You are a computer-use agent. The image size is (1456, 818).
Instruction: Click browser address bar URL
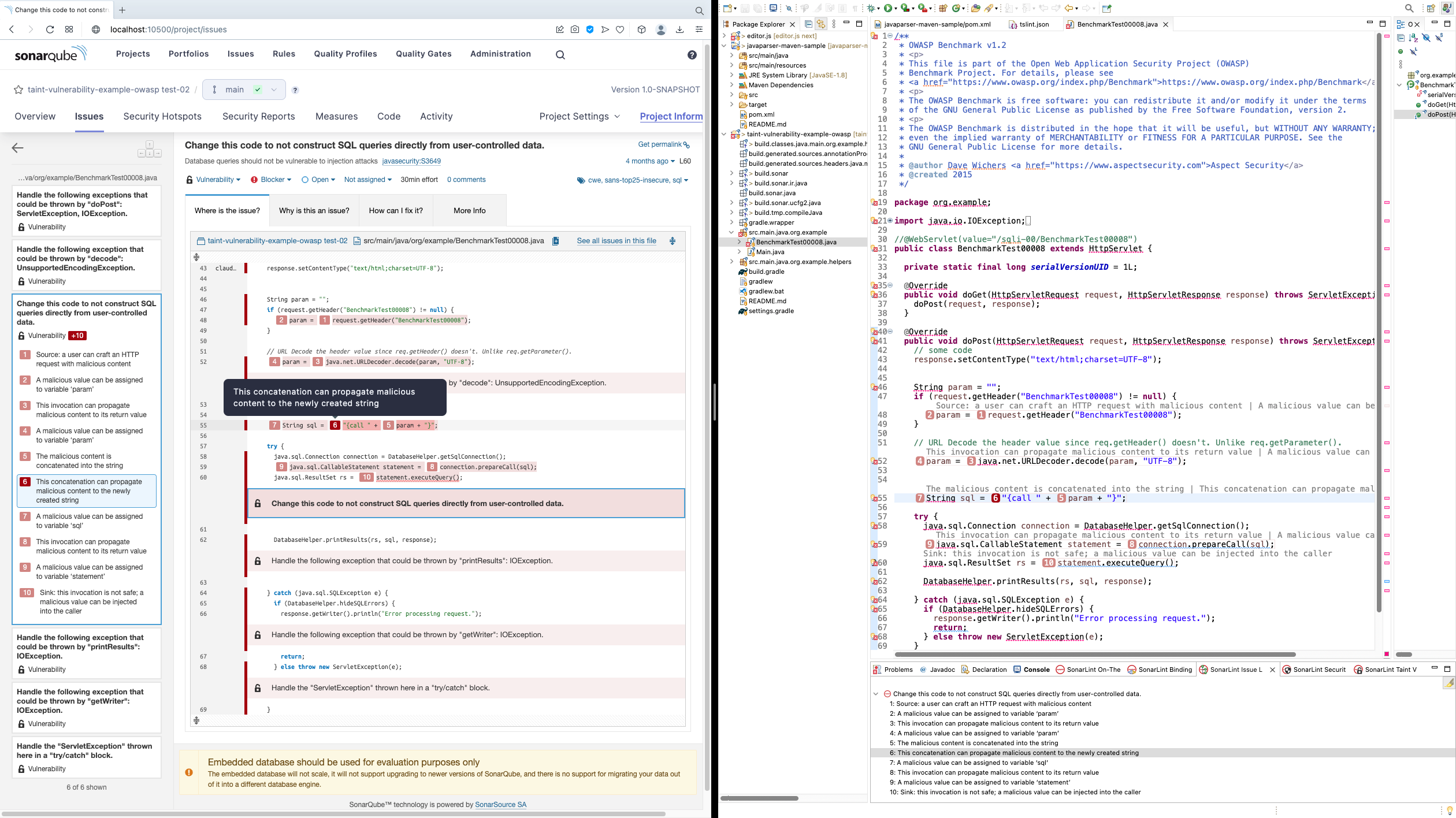[168, 29]
